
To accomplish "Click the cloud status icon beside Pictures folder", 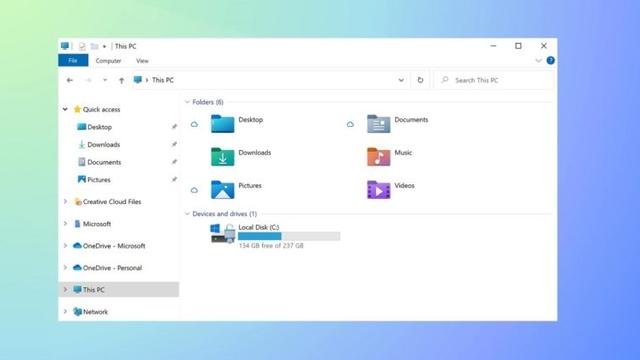I will [194, 190].
